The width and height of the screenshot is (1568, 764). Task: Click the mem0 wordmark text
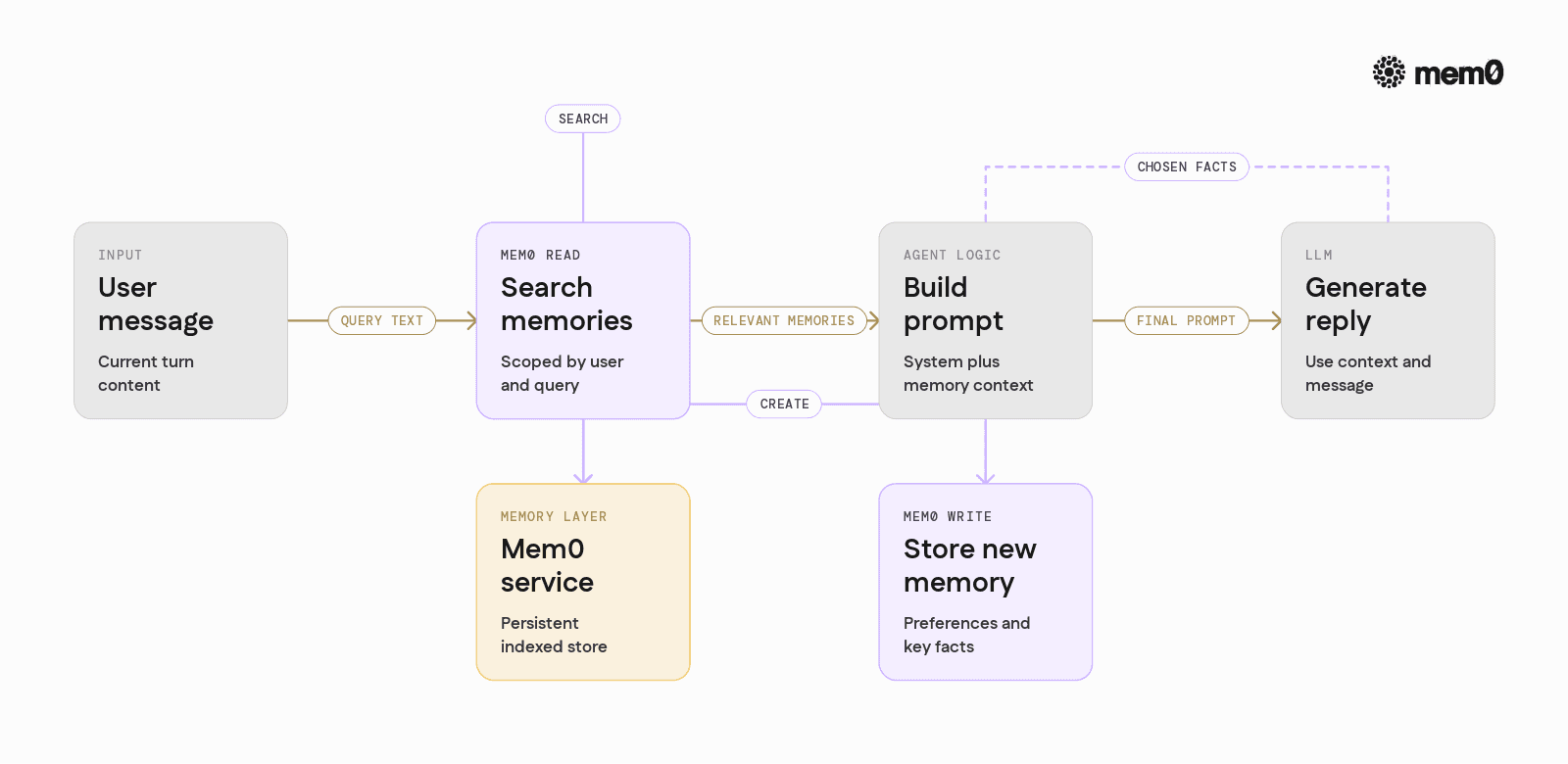(1459, 73)
